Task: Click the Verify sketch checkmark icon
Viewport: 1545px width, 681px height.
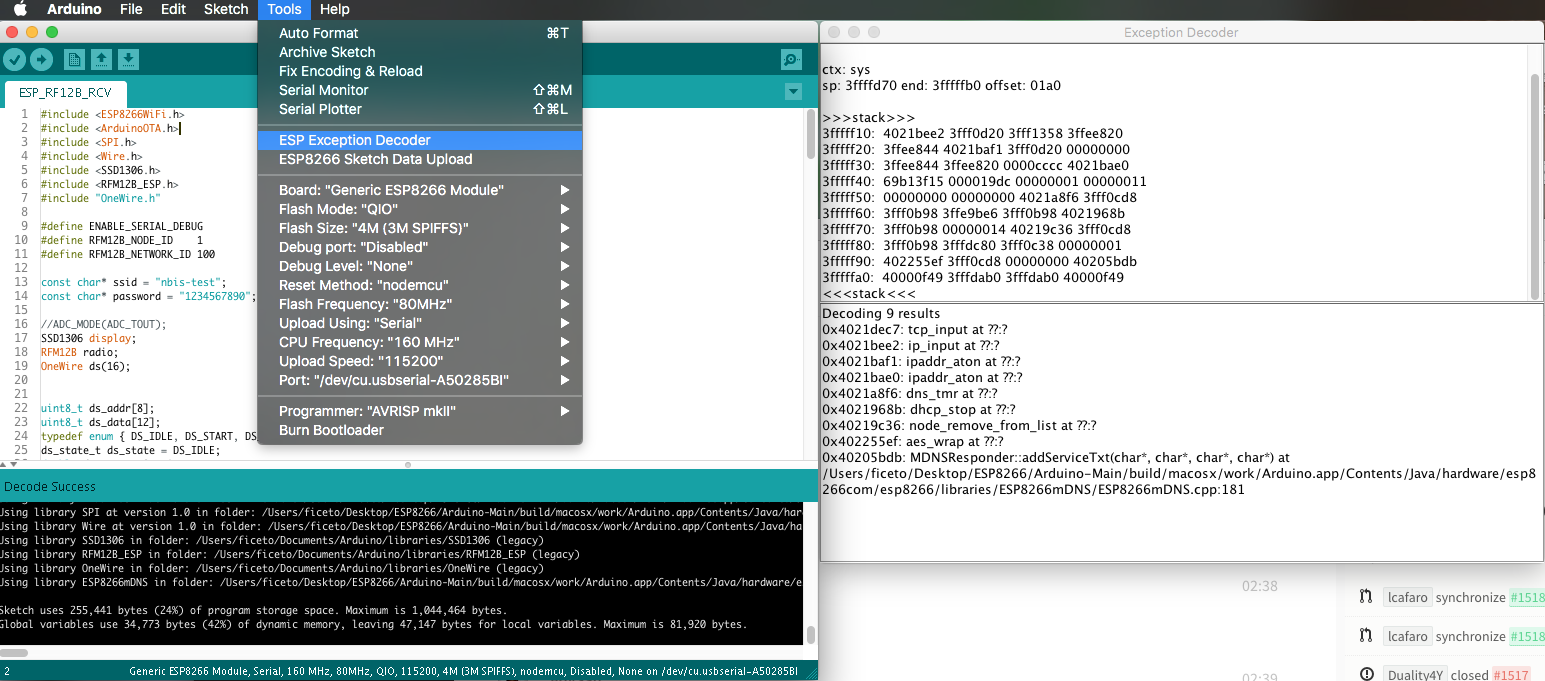Action: tap(14, 60)
